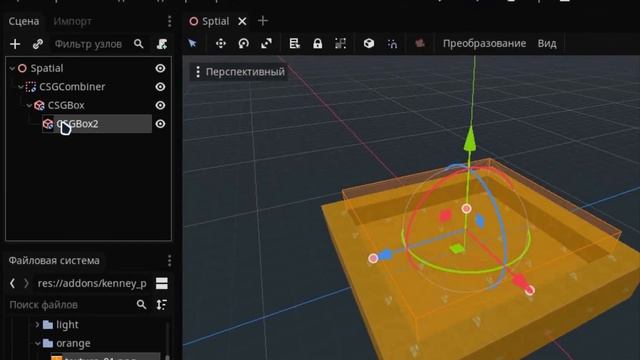Click the file search magnifier icon
Viewport: 640px width, 360px height.
(x=141, y=304)
